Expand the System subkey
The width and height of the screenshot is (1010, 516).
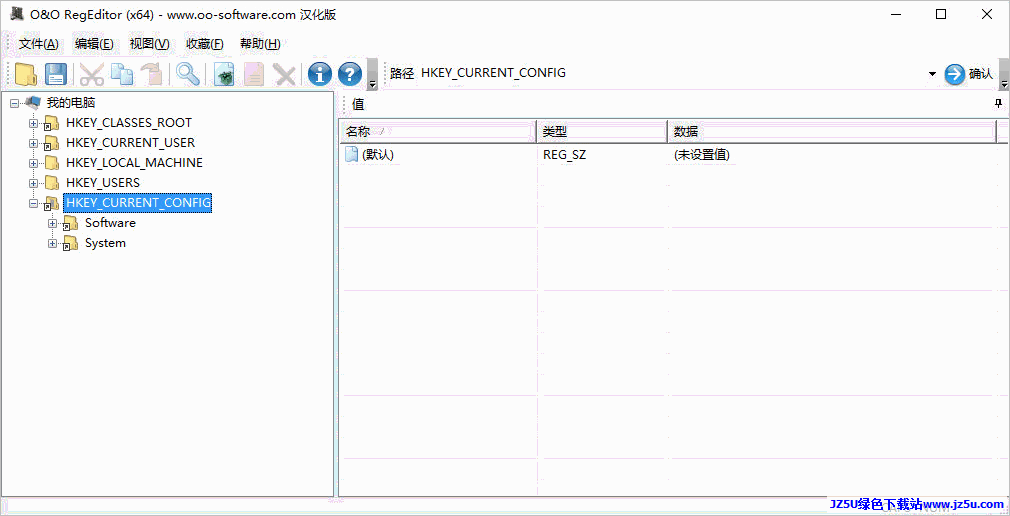coord(53,244)
